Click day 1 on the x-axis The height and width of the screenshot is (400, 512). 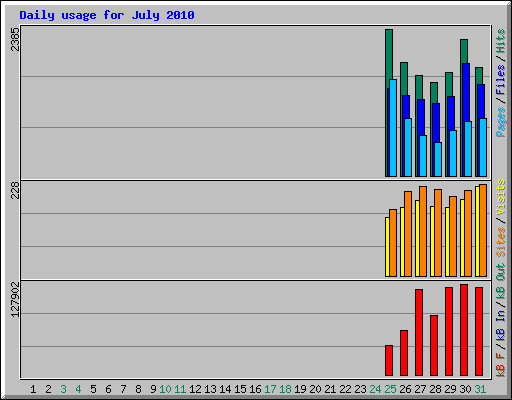(x=33, y=389)
